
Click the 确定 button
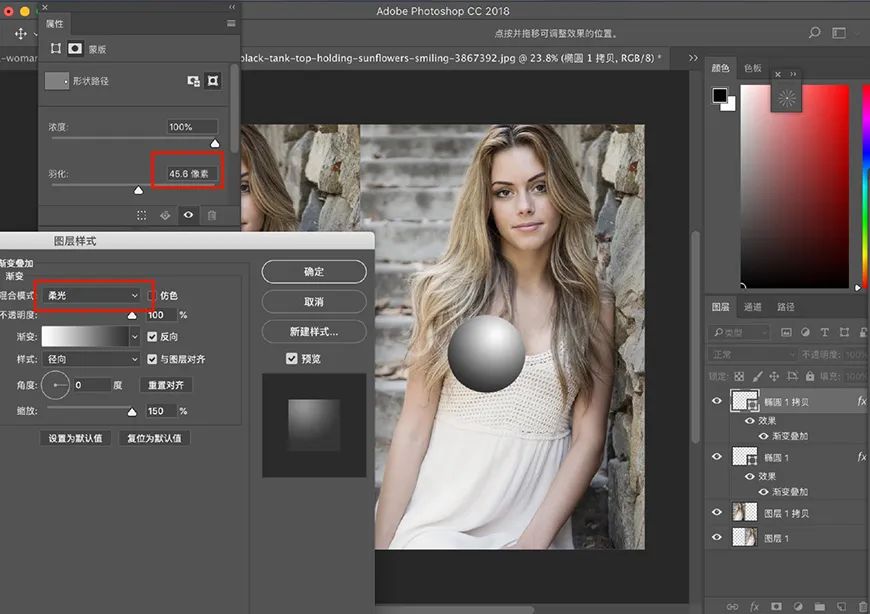[x=314, y=272]
